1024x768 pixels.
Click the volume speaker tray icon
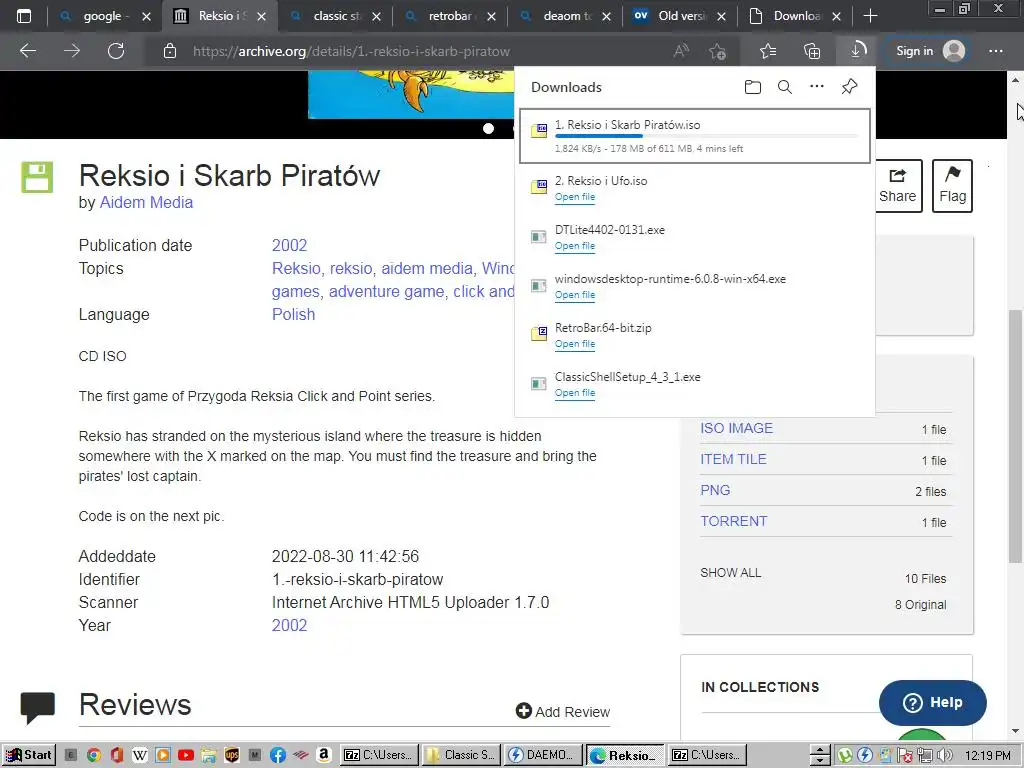pyautogui.click(x=945, y=756)
